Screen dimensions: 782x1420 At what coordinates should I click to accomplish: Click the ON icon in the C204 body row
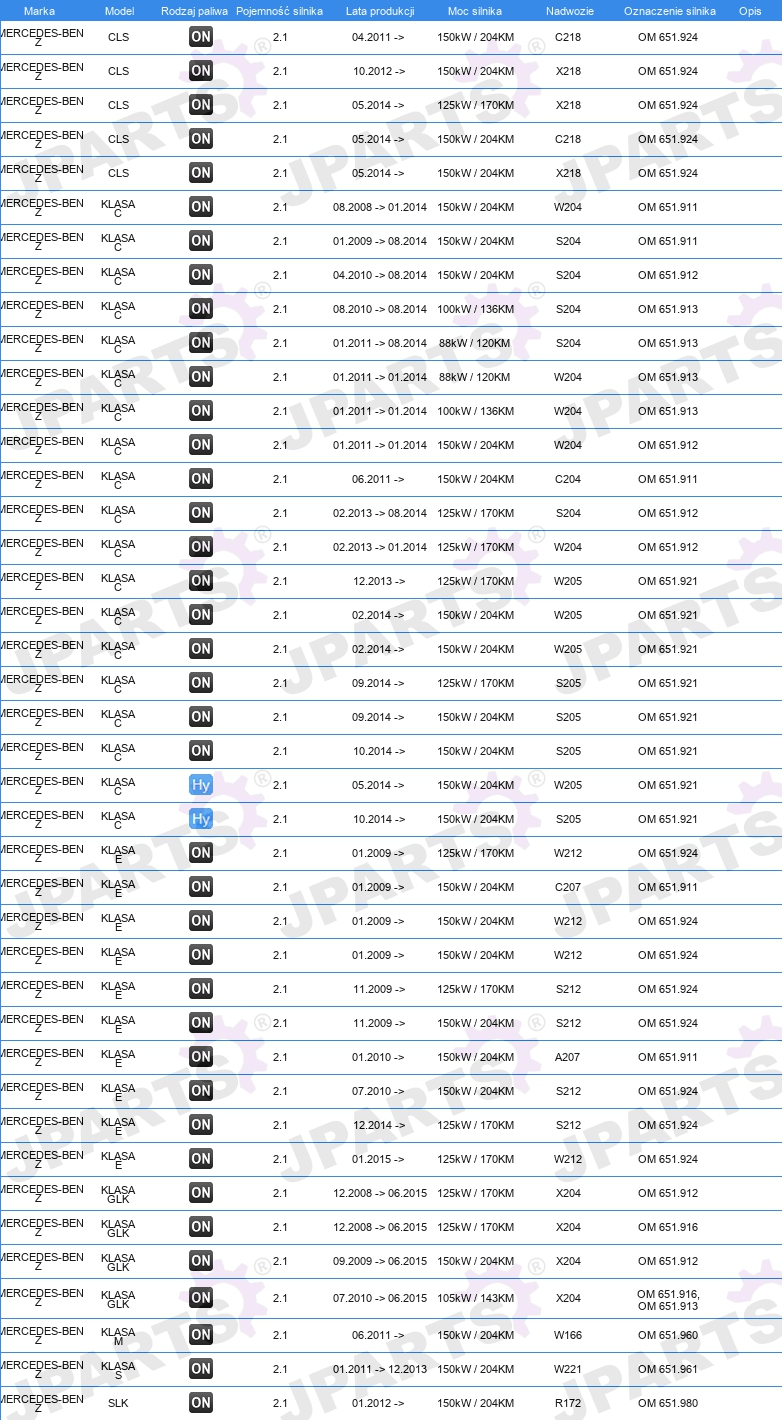tap(201, 479)
